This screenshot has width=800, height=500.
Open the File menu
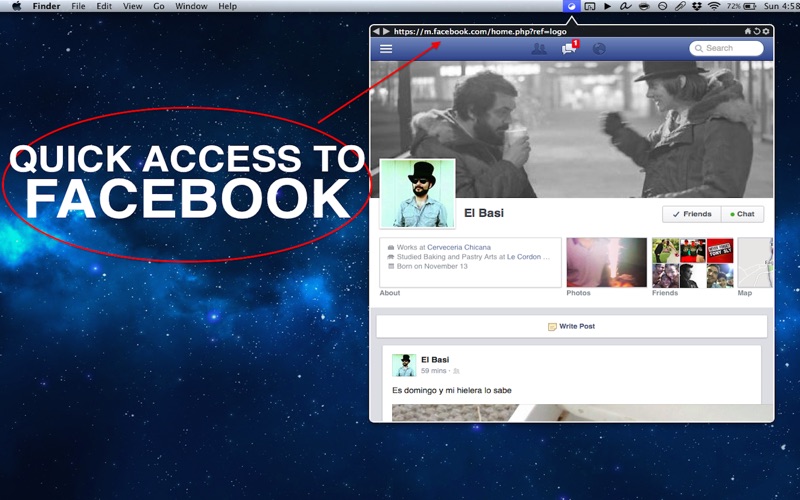(x=78, y=6)
